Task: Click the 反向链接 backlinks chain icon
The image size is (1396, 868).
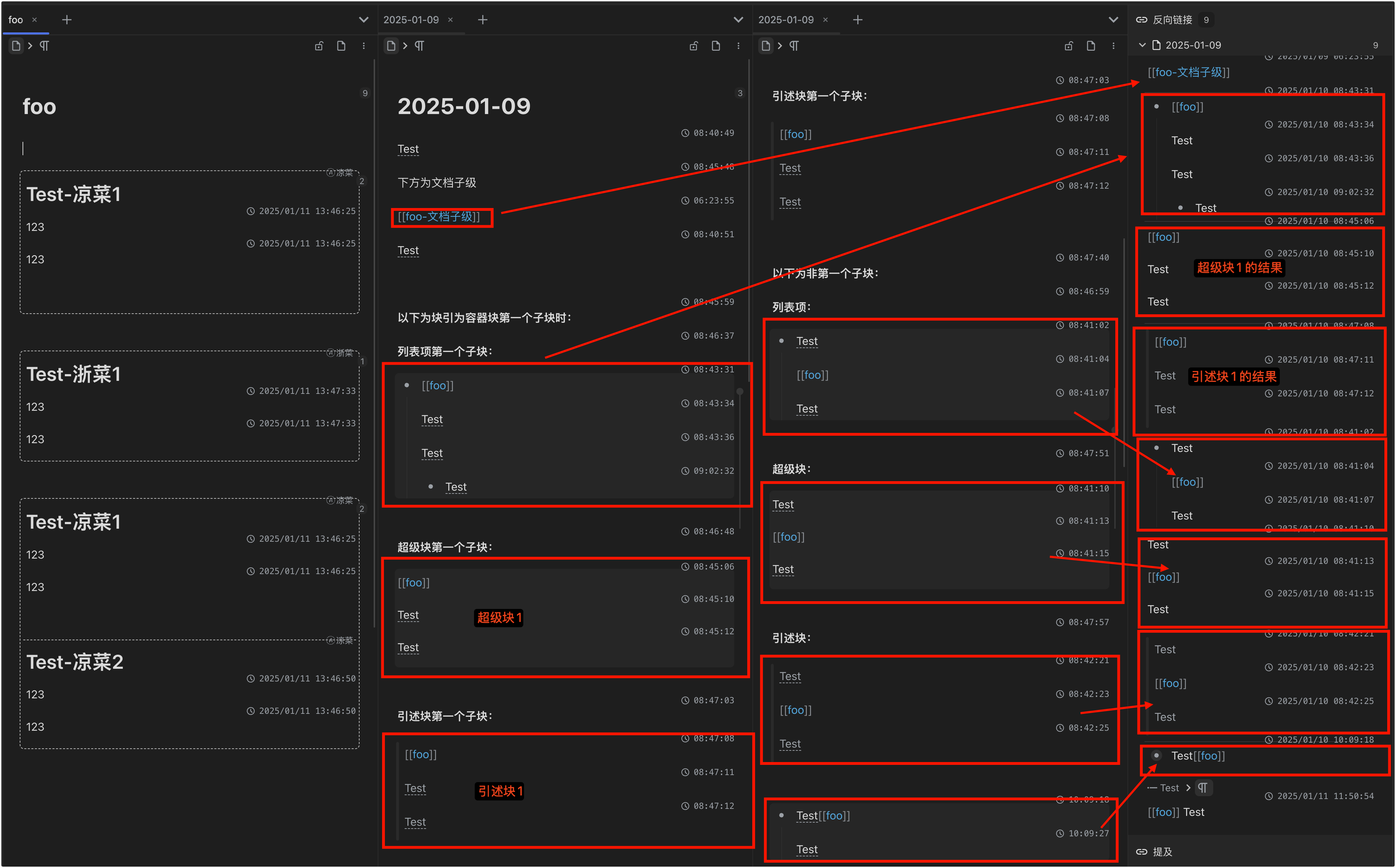Action: (x=1142, y=20)
